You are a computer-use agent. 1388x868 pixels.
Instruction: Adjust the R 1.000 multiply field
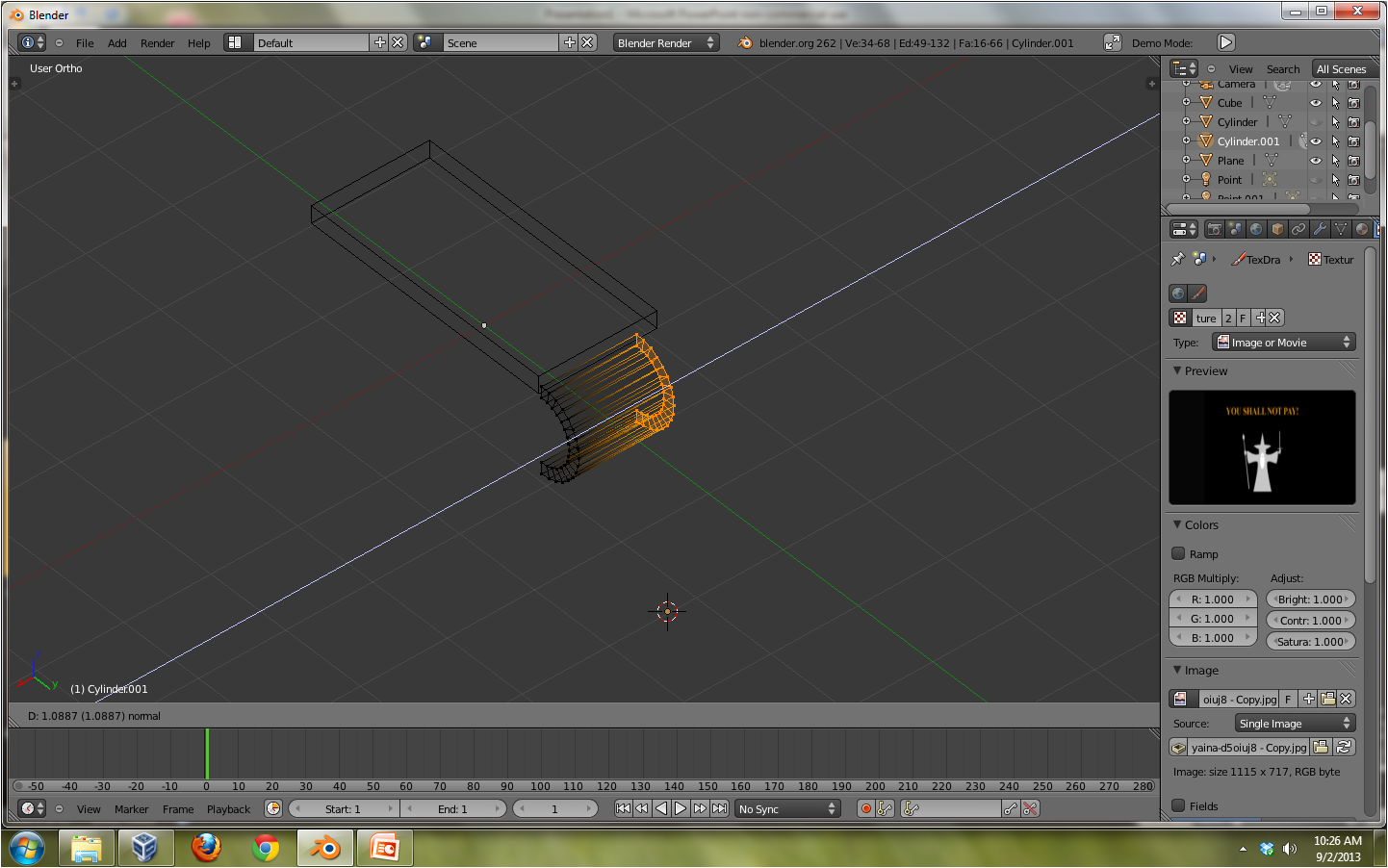pyautogui.click(x=1213, y=599)
